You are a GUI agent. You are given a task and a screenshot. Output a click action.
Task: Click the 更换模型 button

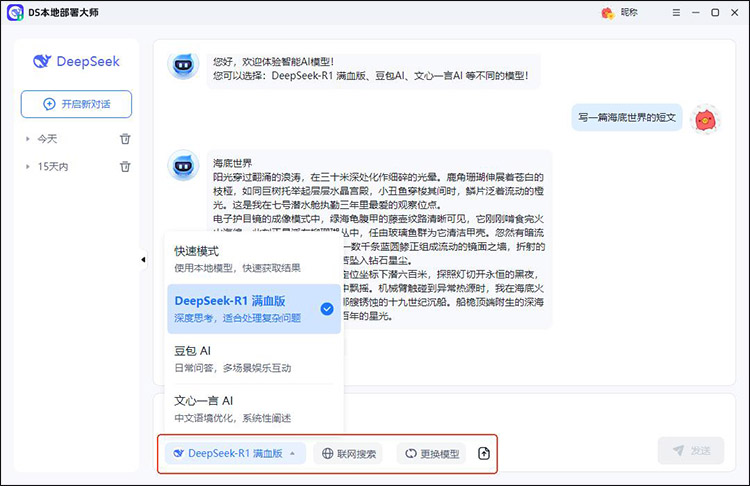pyautogui.click(x=431, y=453)
